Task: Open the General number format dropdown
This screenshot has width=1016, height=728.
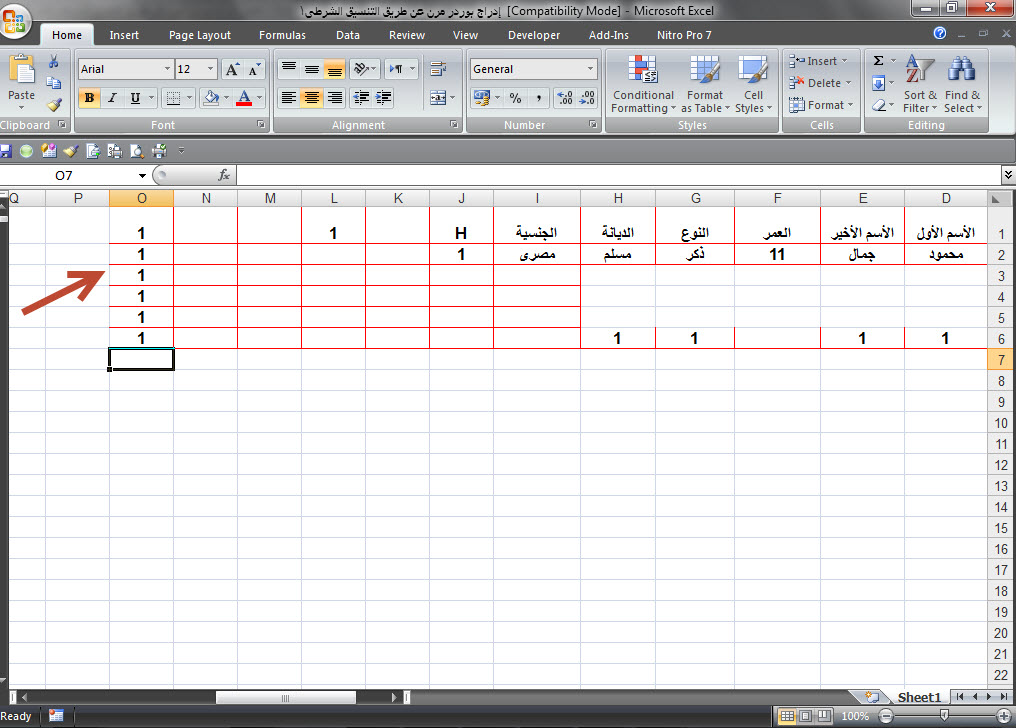Action: click(590, 69)
